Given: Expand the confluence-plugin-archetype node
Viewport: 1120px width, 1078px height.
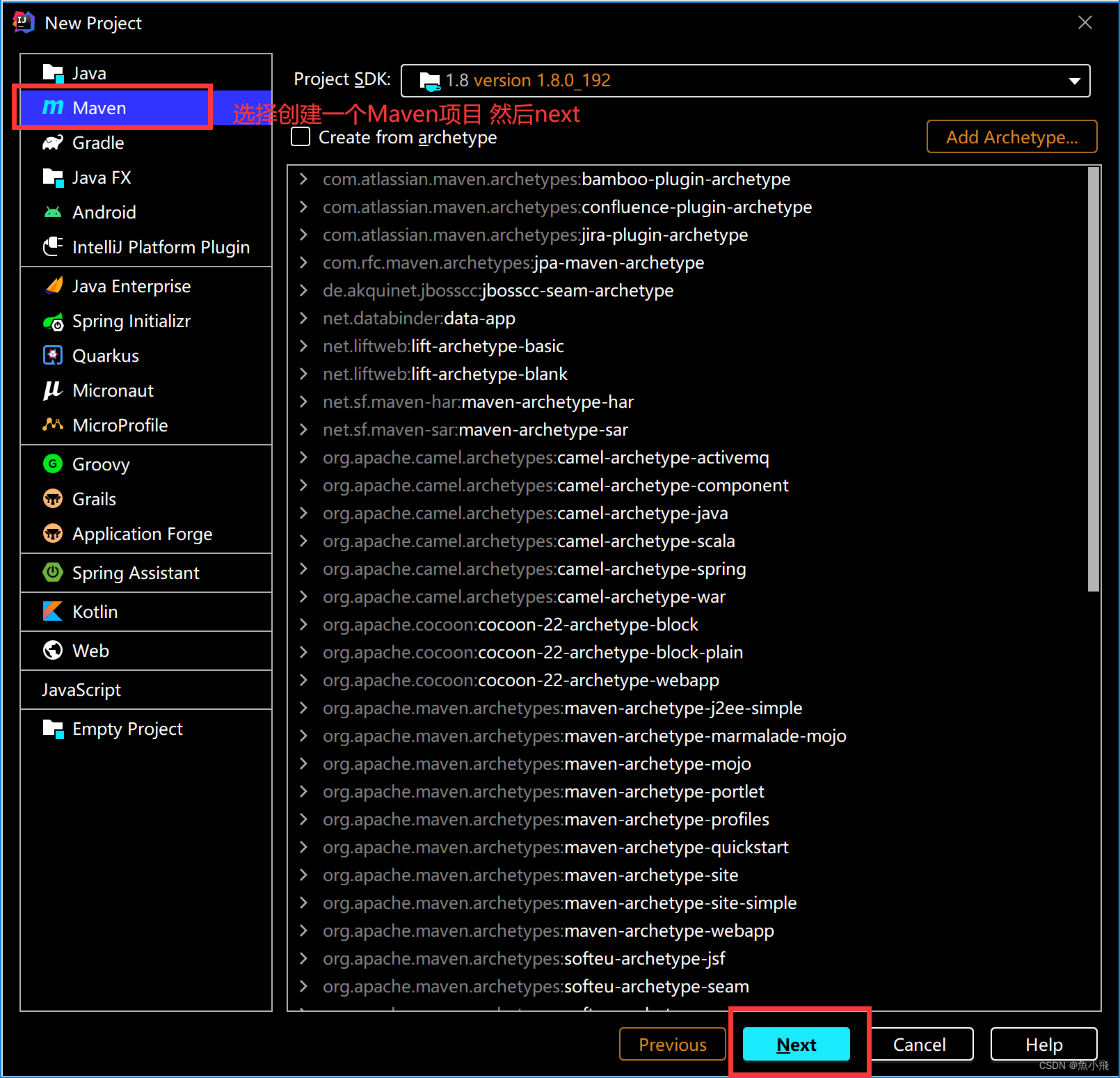Looking at the screenshot, I should pyautogui.click(x=303, y=207).
